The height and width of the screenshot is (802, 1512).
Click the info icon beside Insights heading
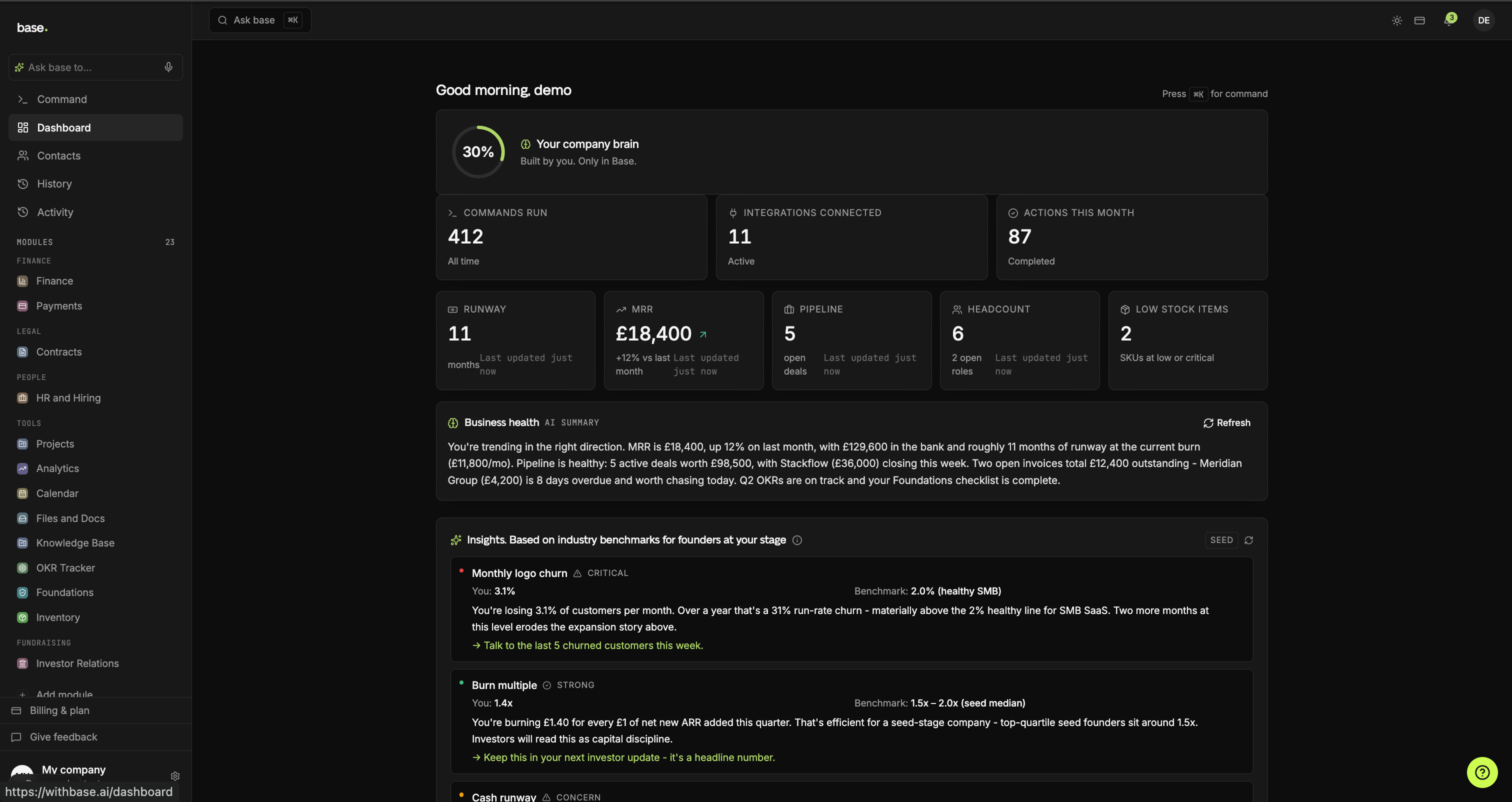pyautogui.click(x=797, y=540)
